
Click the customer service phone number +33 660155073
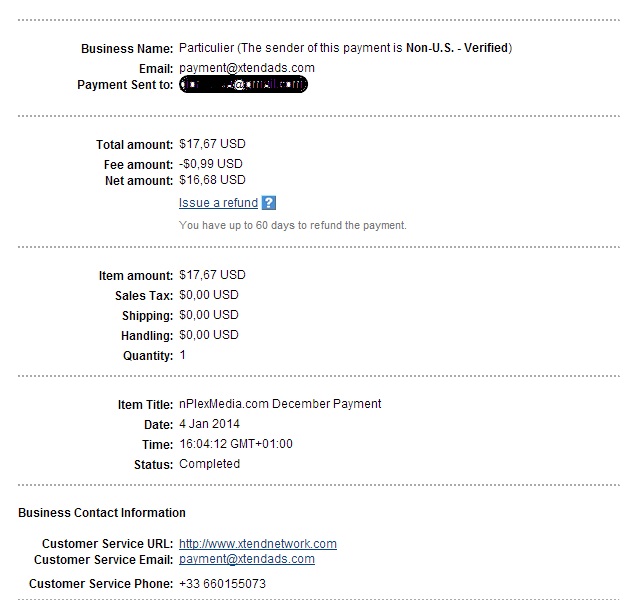(x=222, y=584)
